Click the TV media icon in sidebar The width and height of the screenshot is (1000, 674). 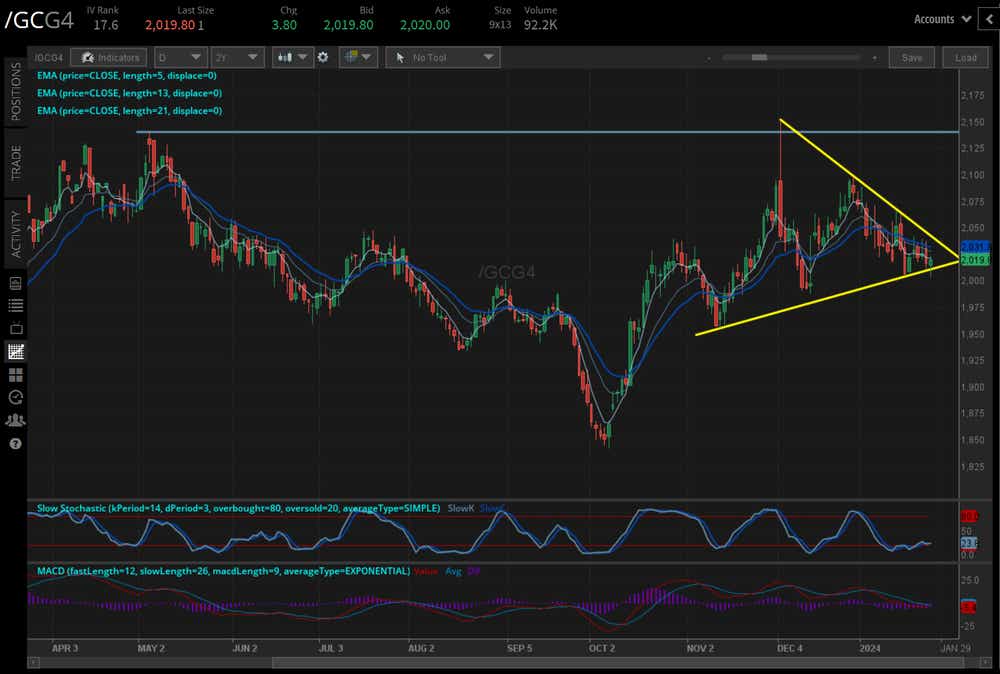coord(16,328)
